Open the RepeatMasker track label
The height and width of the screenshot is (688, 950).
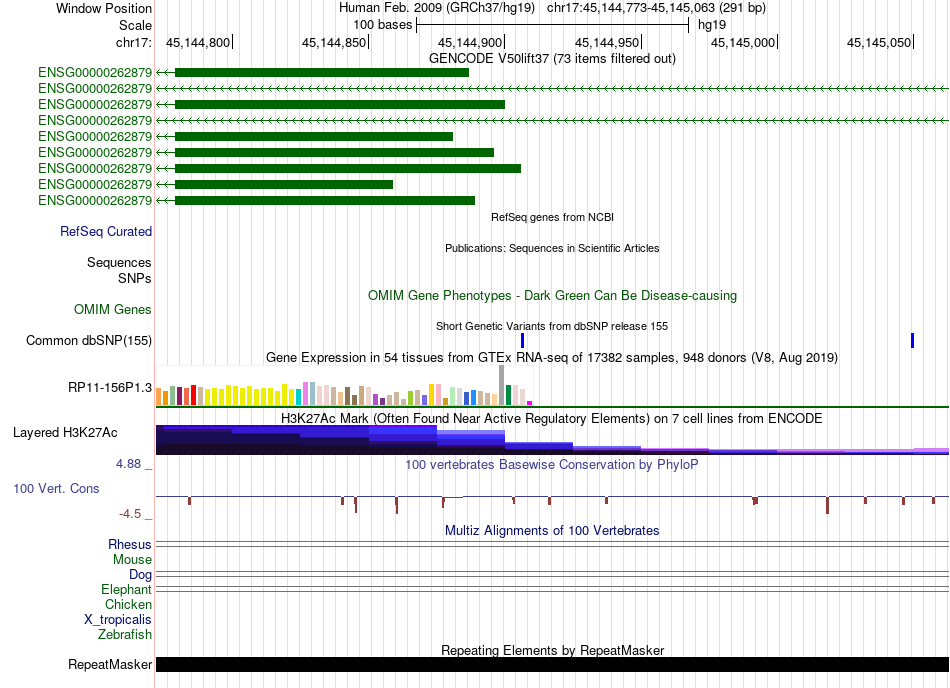pyautogui.click(x=110, y=664)
